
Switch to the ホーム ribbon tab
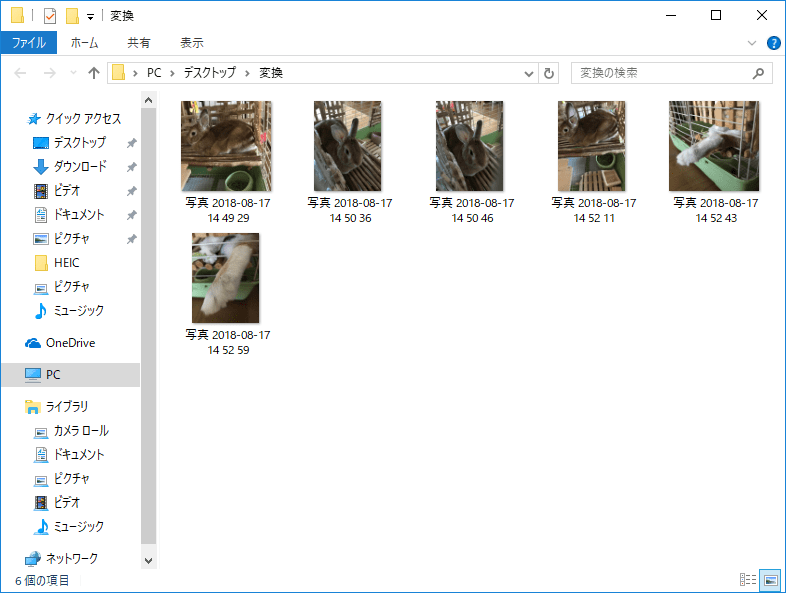coord(84,43)
